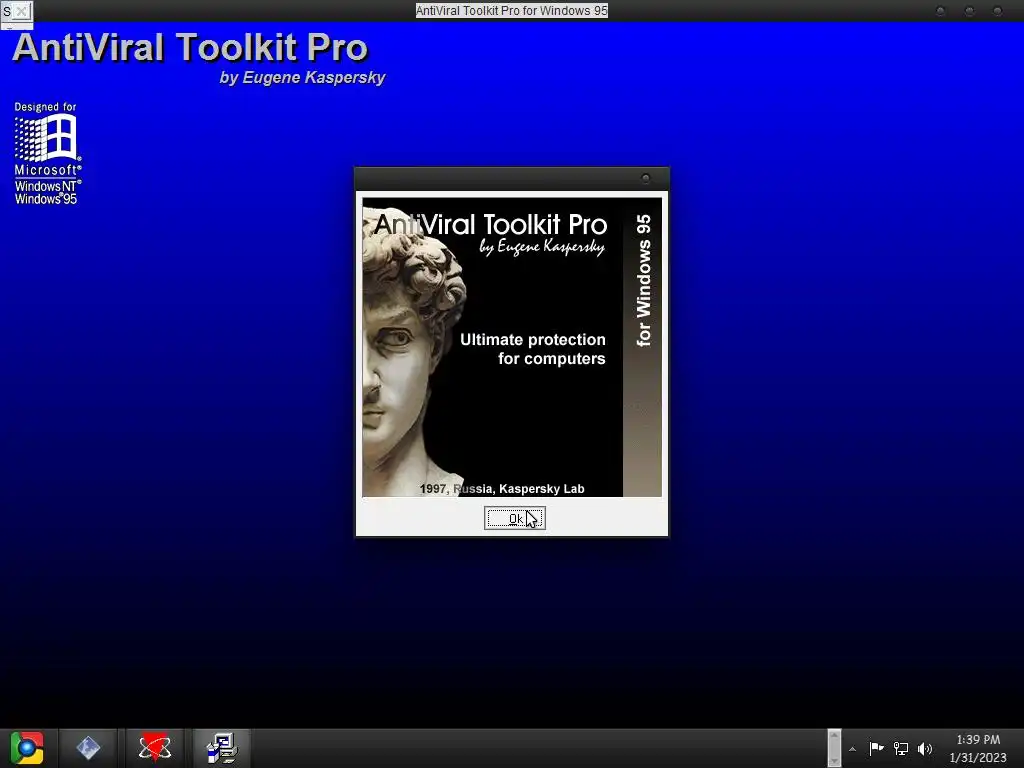Close the splash dialog via its title-bar dot
The width and height of the screenshot is (1024, 768).
(646, 178)
